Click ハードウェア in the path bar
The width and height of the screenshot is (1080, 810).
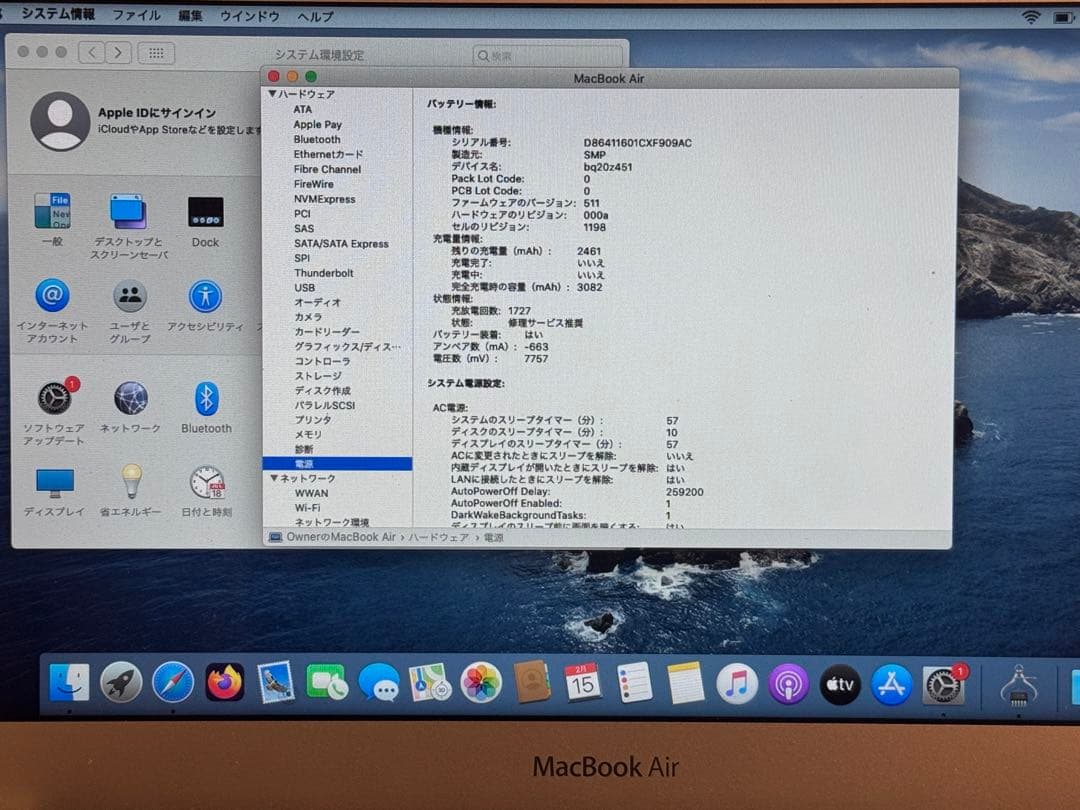[438, 537]
